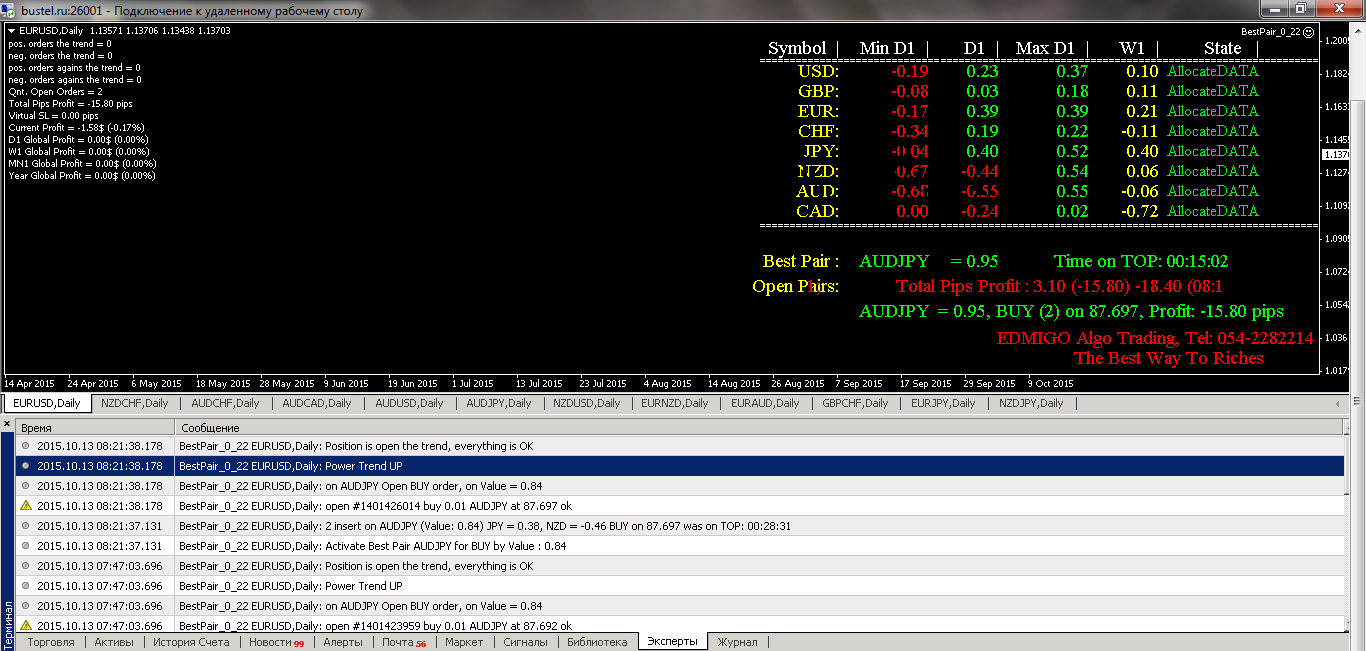Click the Сообщение column header
The width and height of the screenshot is (1366, 651).
pos(758,427)
